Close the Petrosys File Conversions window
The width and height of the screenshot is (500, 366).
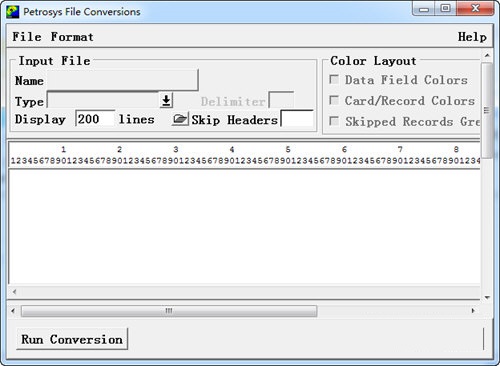[475, 9]
